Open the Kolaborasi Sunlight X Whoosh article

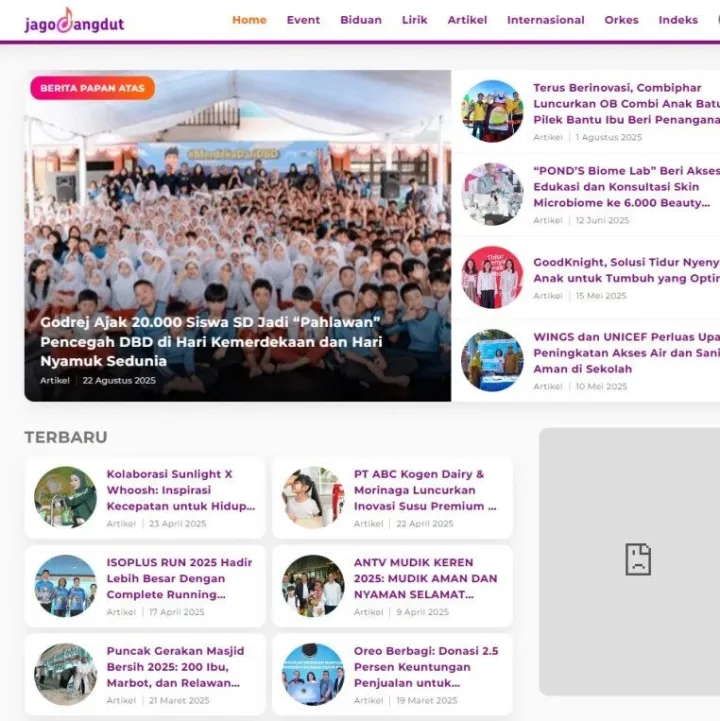tap(181, 490)
